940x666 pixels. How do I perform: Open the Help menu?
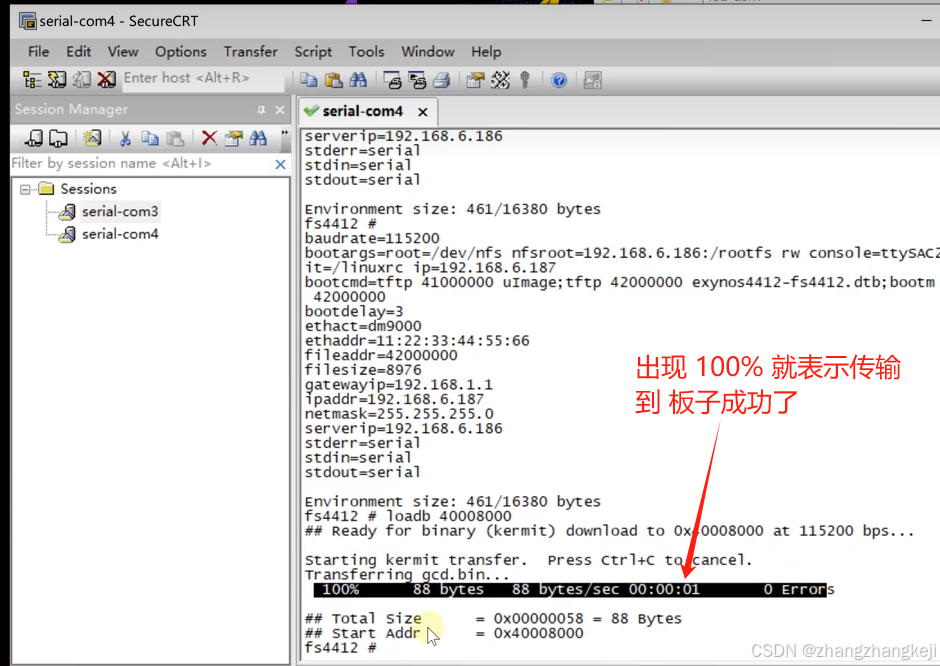[x=486, y=52]
